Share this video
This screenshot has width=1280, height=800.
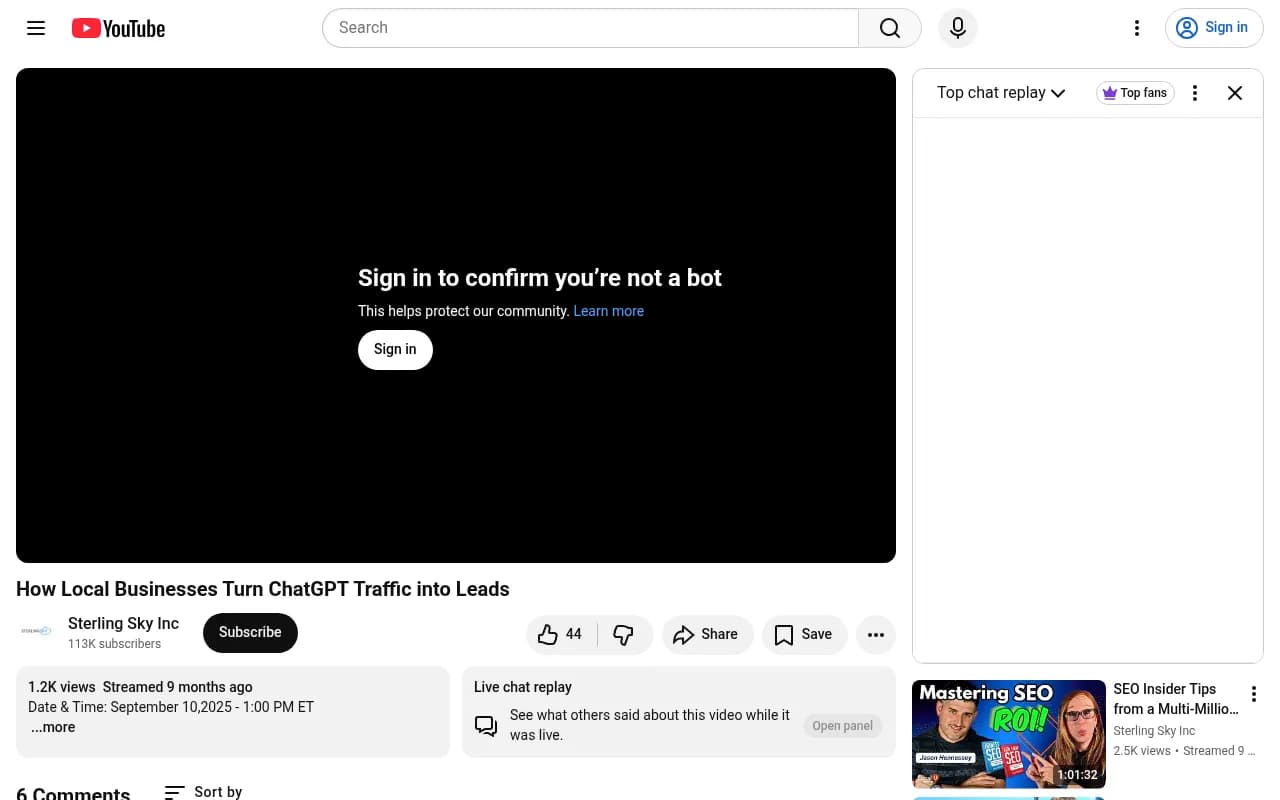pos(707,635)
